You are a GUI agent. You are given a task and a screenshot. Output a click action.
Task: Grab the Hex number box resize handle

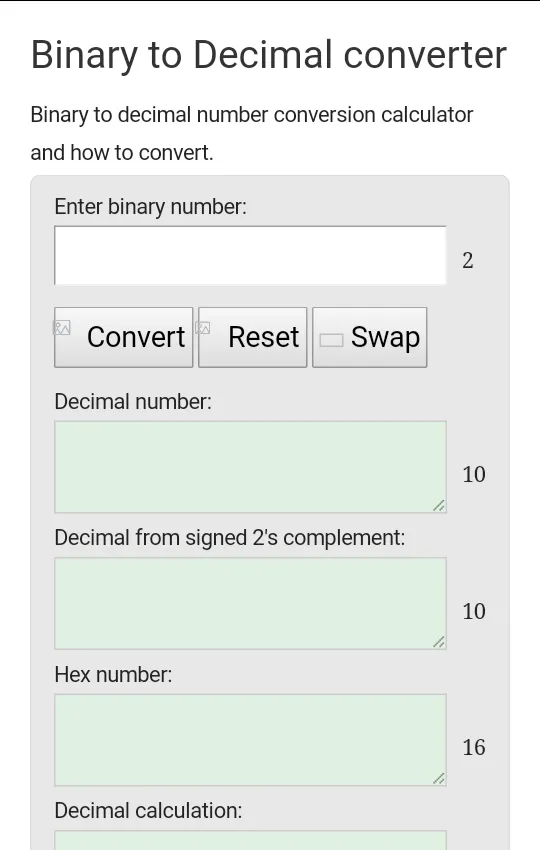(439, 779)
